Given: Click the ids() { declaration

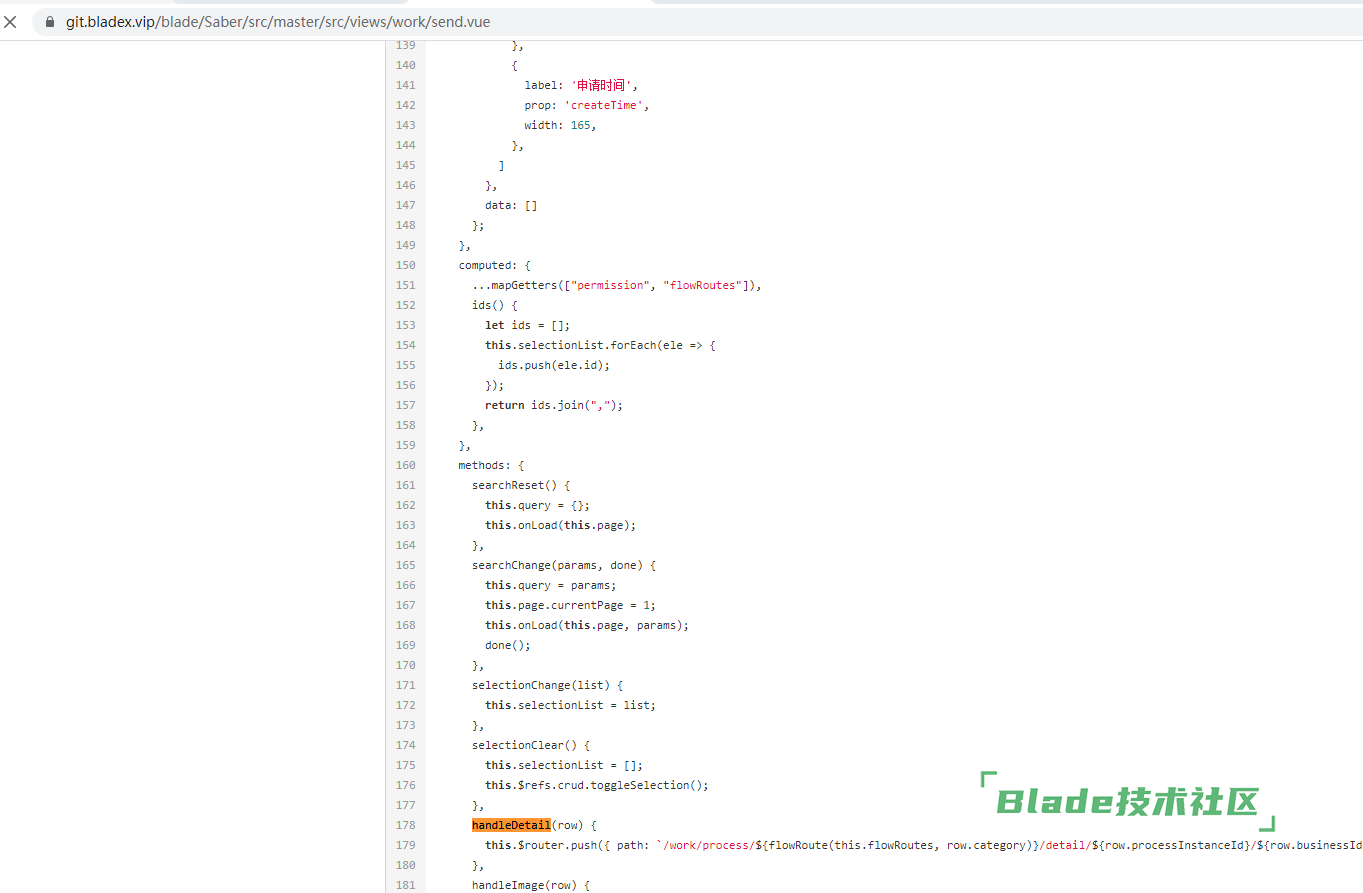Looking at the screenshot, I should [x=495, y=305].
